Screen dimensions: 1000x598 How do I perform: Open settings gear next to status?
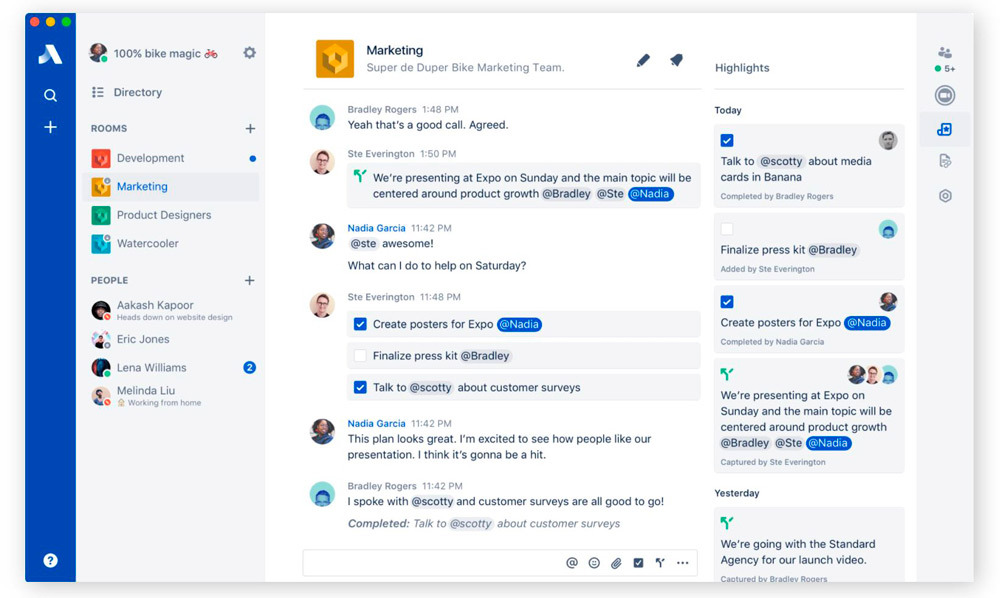click(249, 53)
